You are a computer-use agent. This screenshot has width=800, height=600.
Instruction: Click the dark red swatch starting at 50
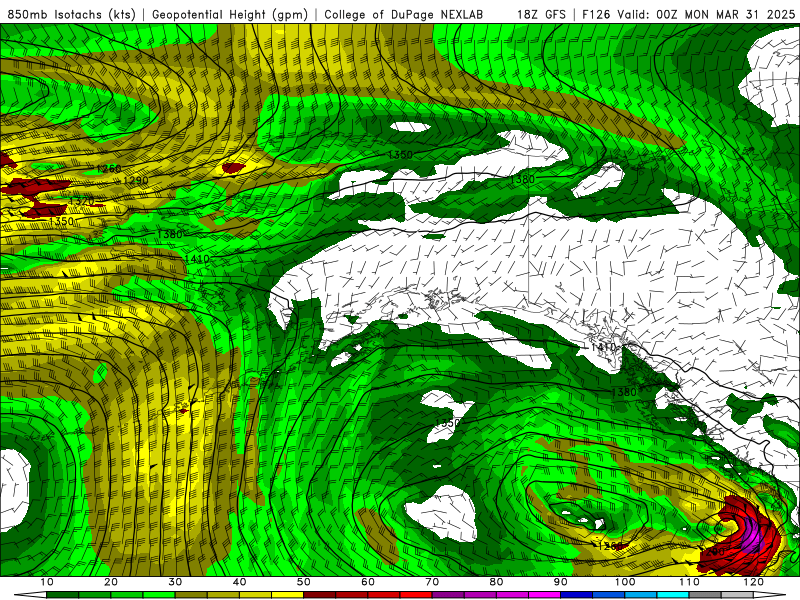coord(319,595)
